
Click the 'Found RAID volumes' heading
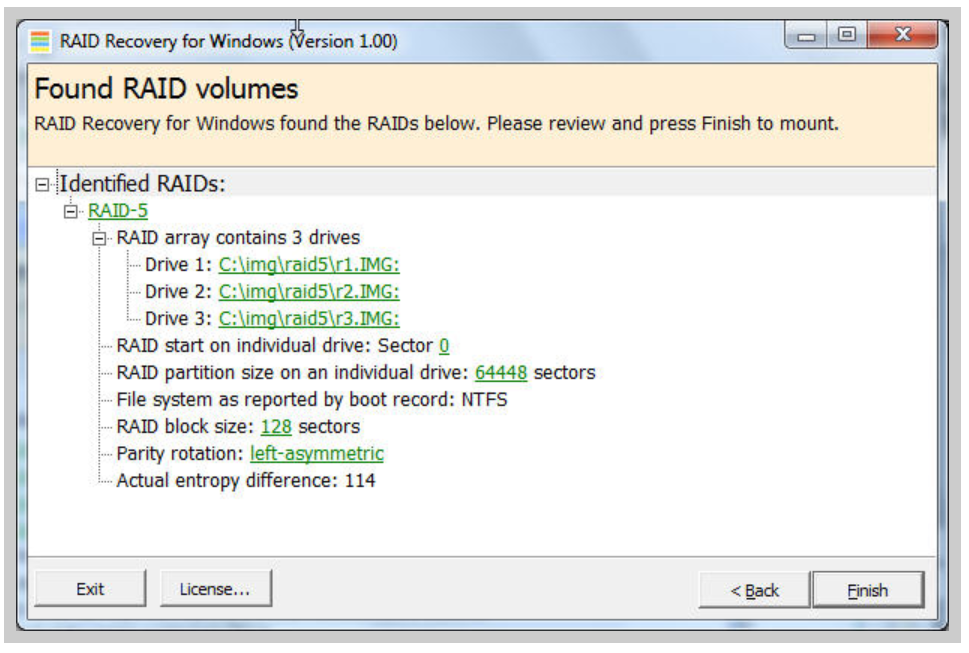(166, 89)
